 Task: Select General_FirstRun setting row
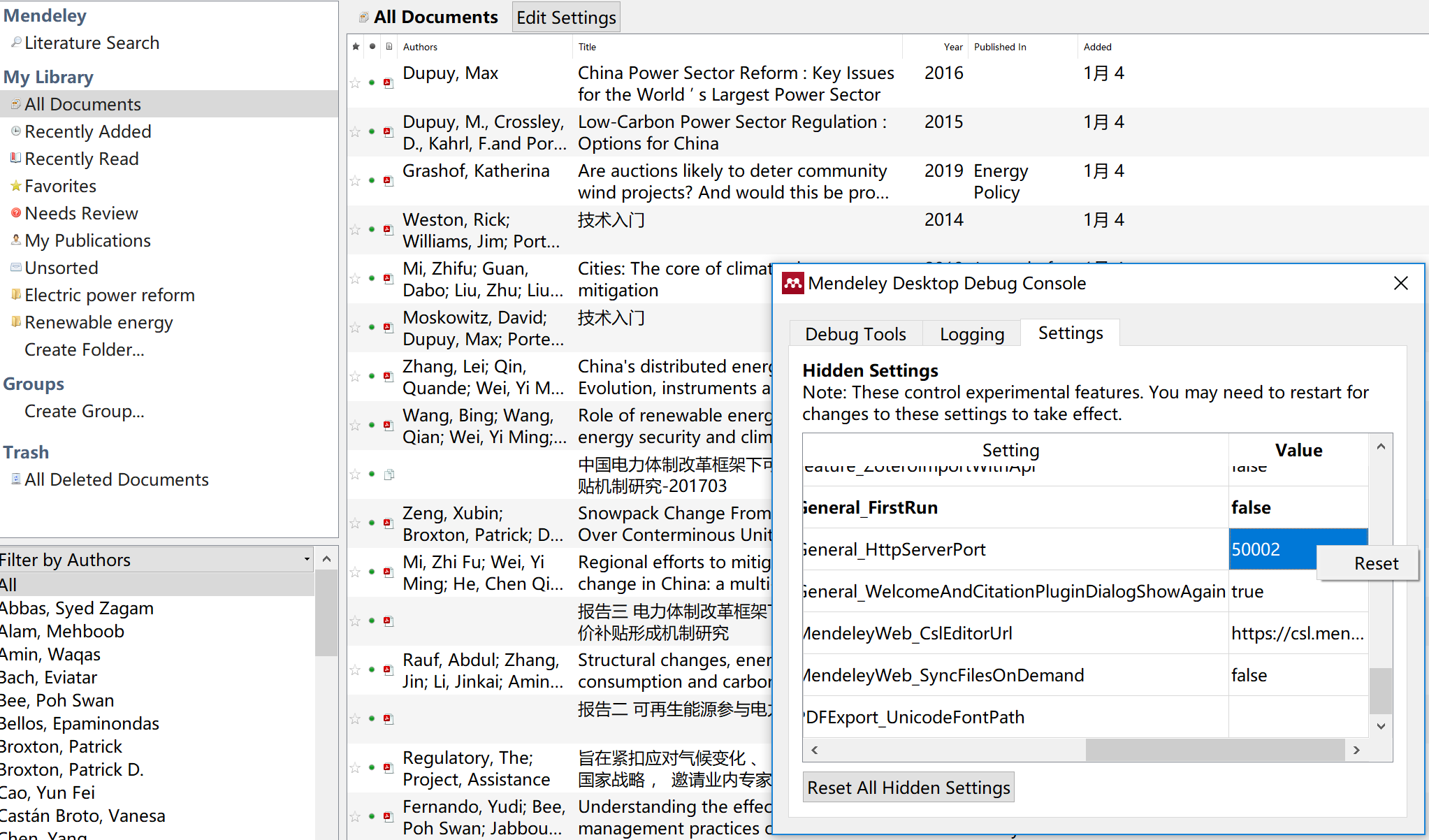(x=1085, y=507)
